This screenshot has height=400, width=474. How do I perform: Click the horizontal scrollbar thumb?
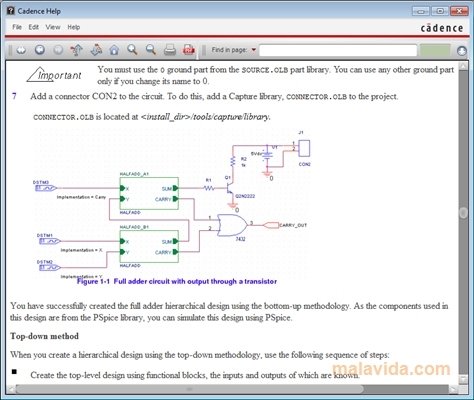[x=189, y=389]
